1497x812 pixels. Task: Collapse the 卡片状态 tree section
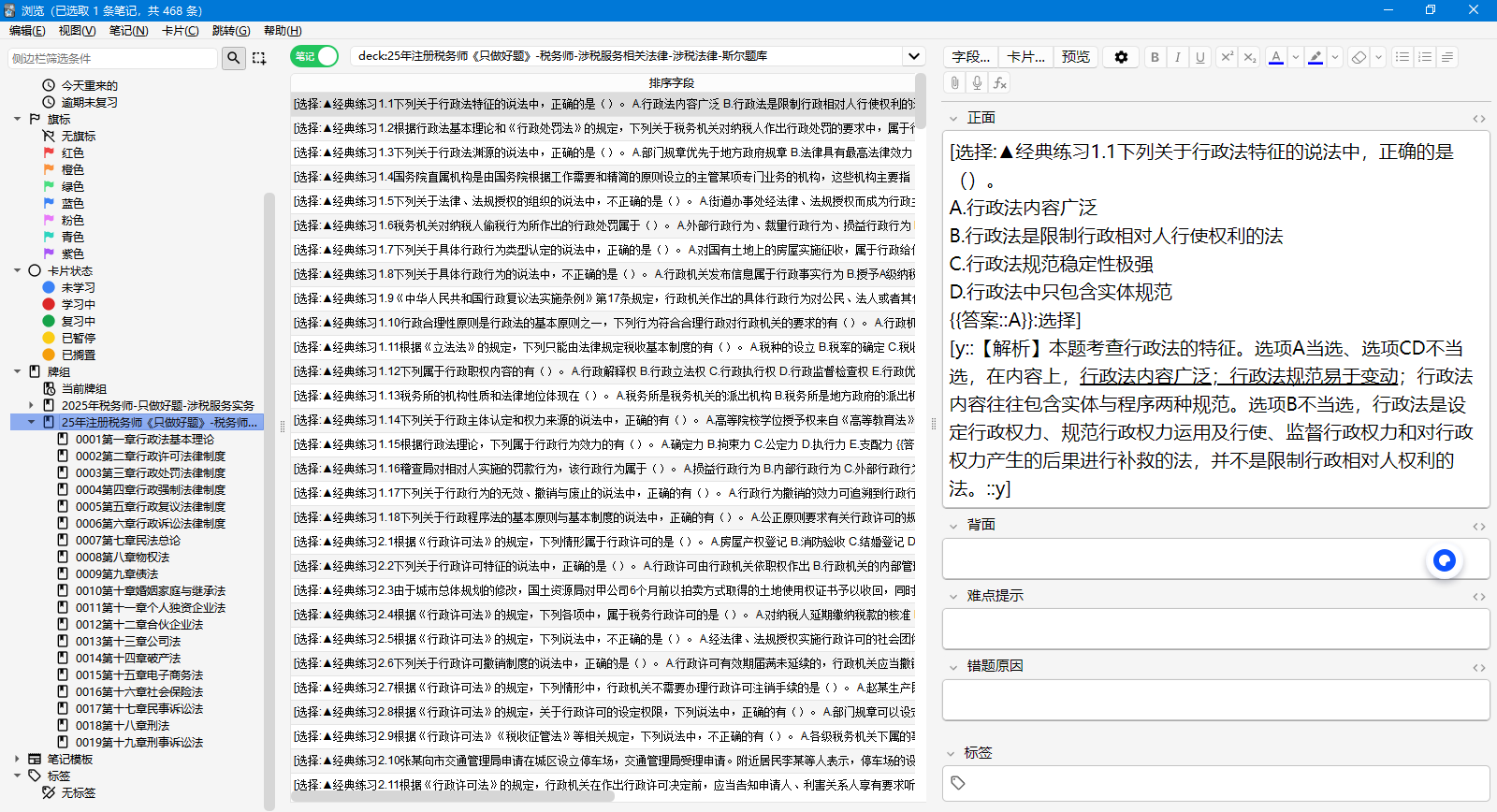pyautogui.click(x=17, y=270)
